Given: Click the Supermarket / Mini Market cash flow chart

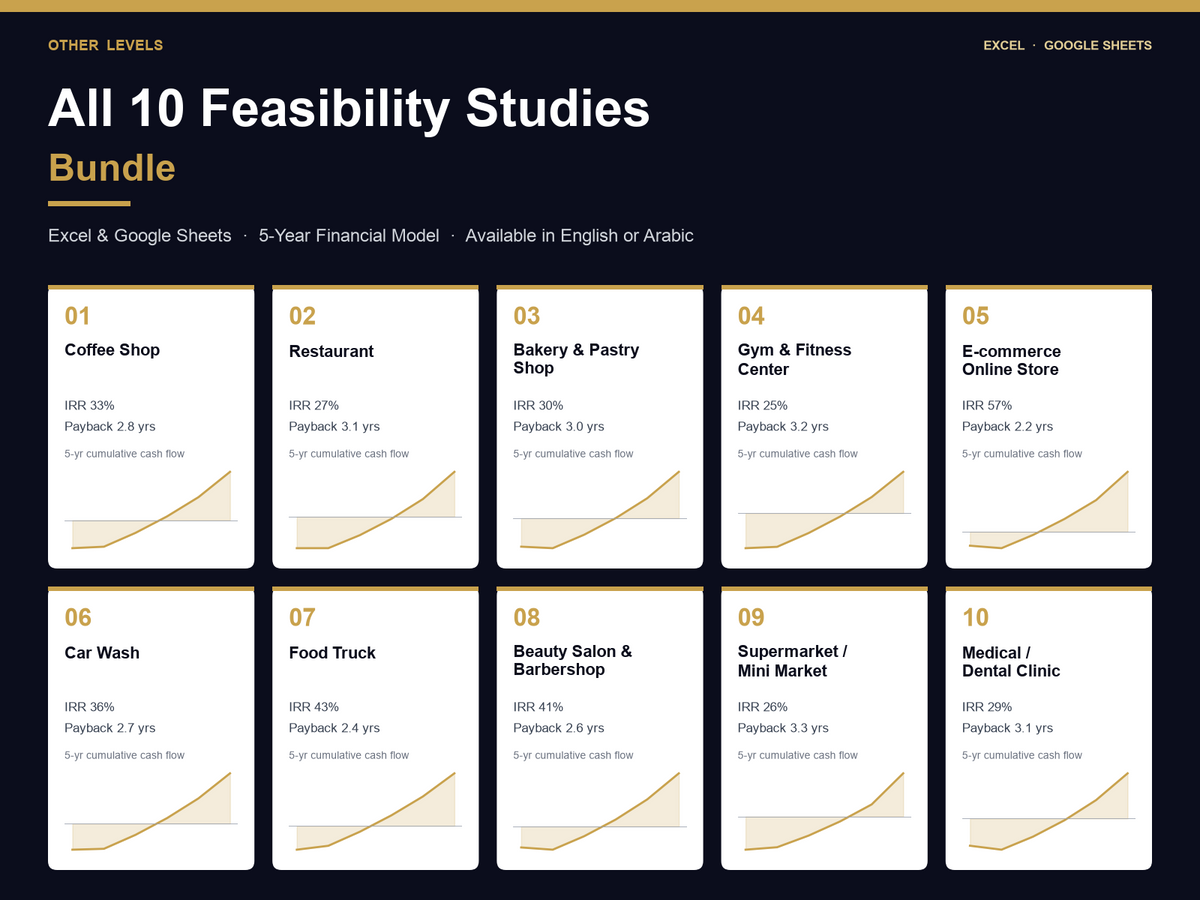Looking at the screenshot, I should (824, 811).
